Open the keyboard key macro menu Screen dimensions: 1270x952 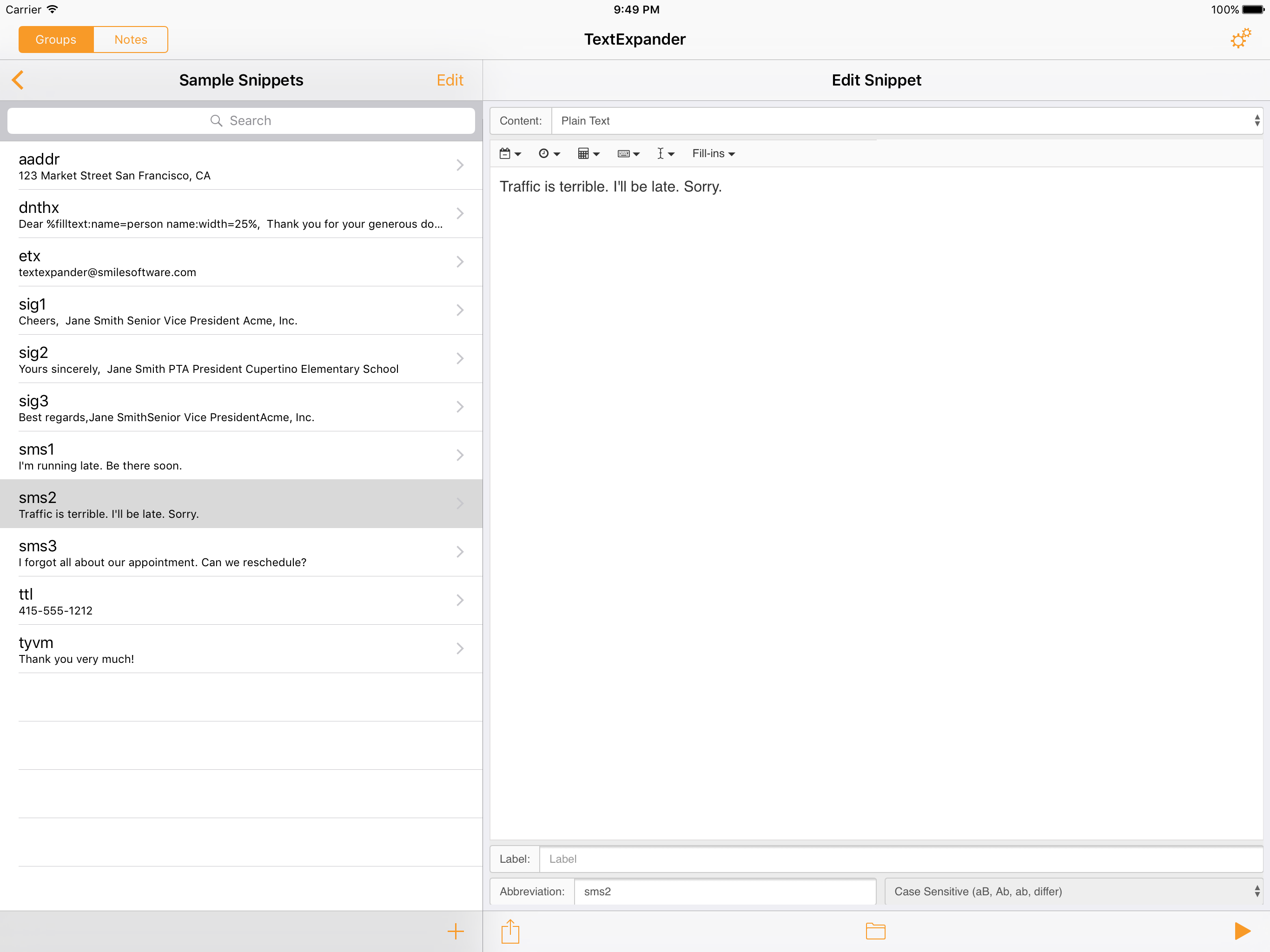click(x=628, y=153)
